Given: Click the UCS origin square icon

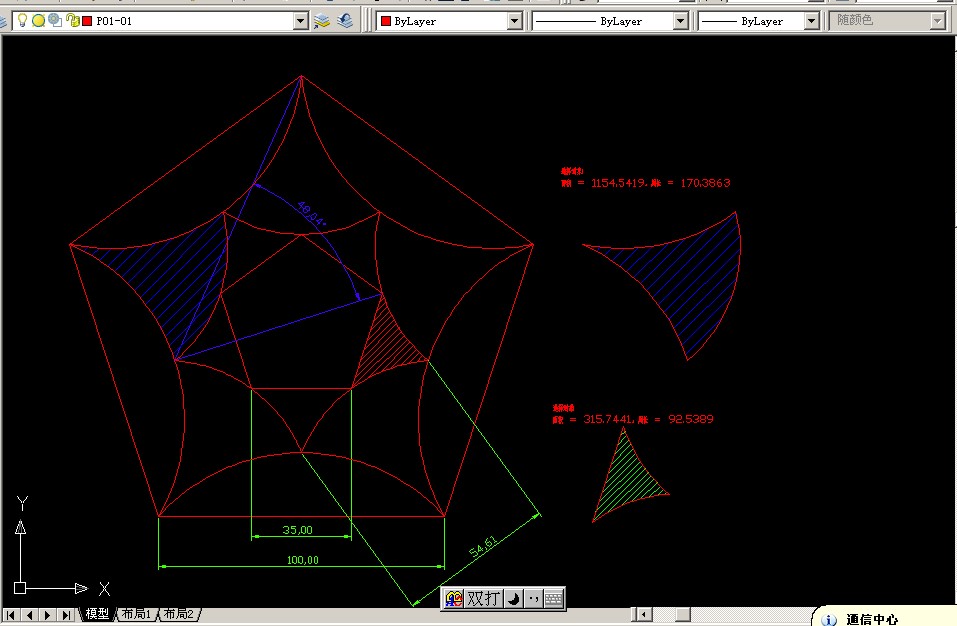Looking at the screenshot, I should 20,588.
